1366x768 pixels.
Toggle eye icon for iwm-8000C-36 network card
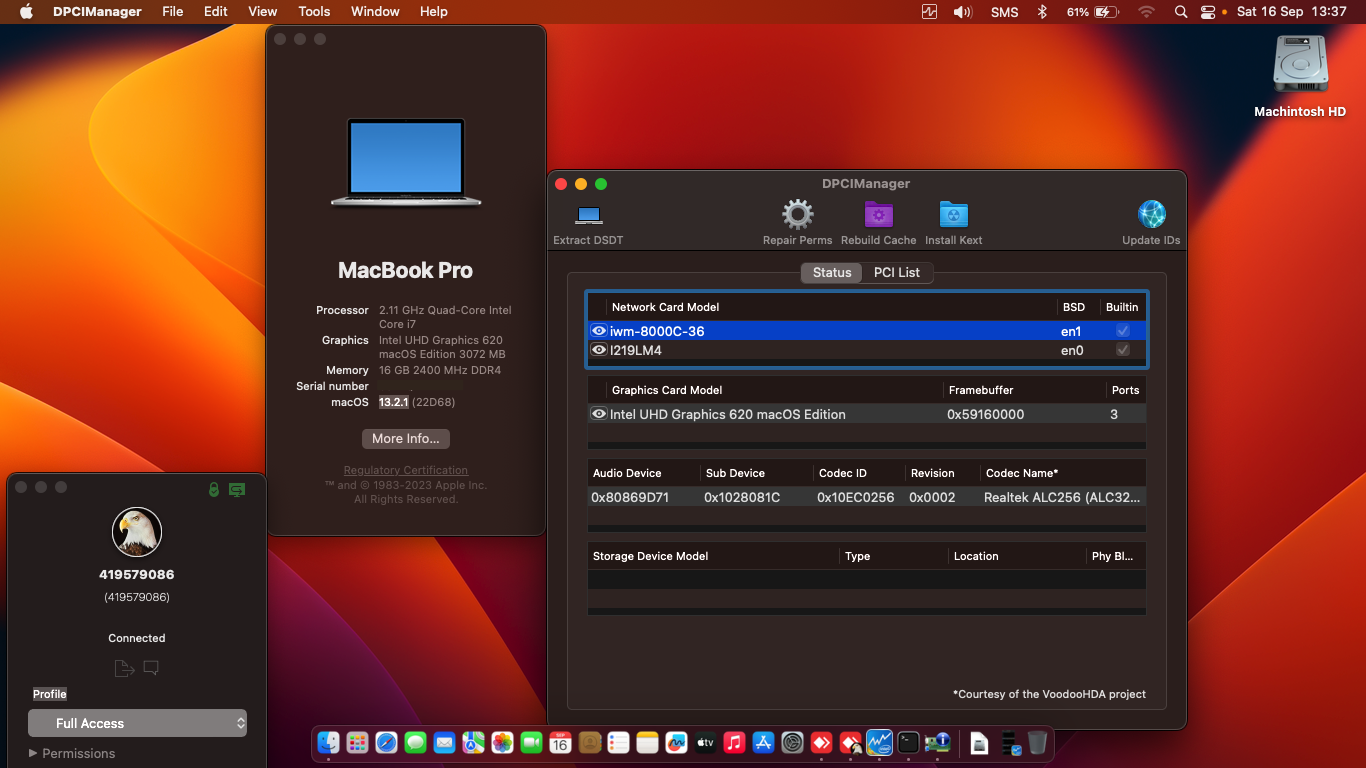tap(599, 331)
